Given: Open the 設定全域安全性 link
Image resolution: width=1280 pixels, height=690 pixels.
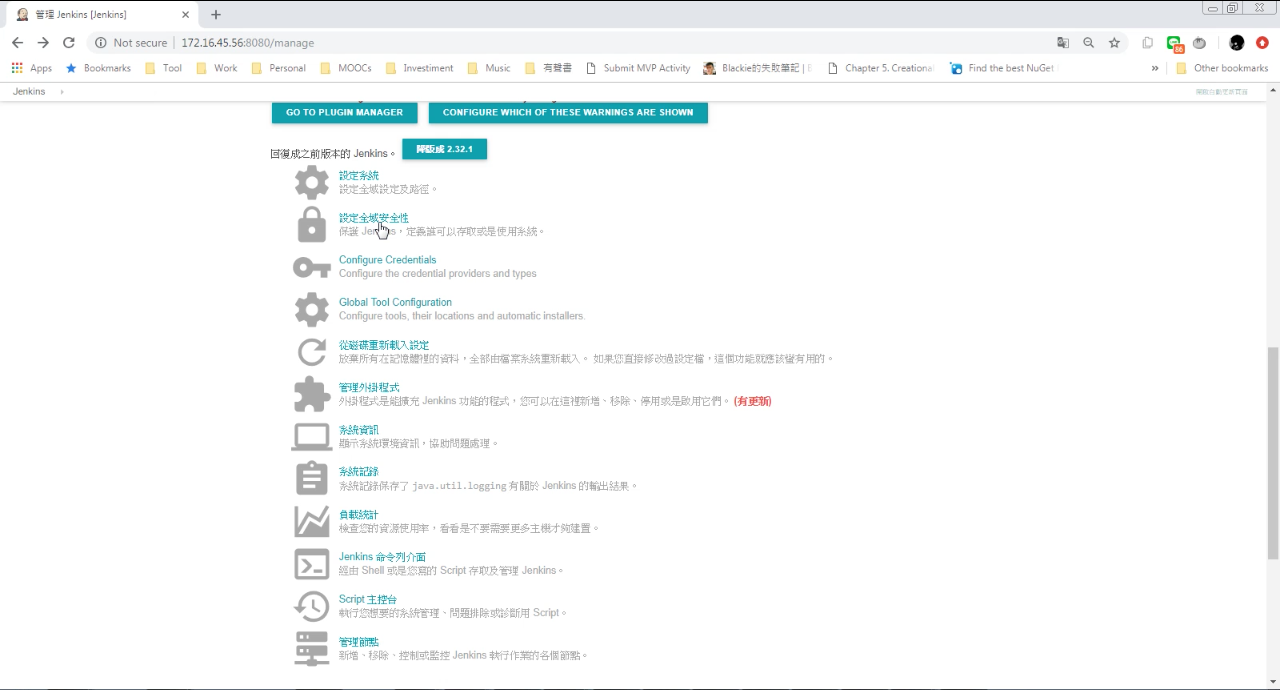Looking at the screenshot, I should click(x=373, y=217).
